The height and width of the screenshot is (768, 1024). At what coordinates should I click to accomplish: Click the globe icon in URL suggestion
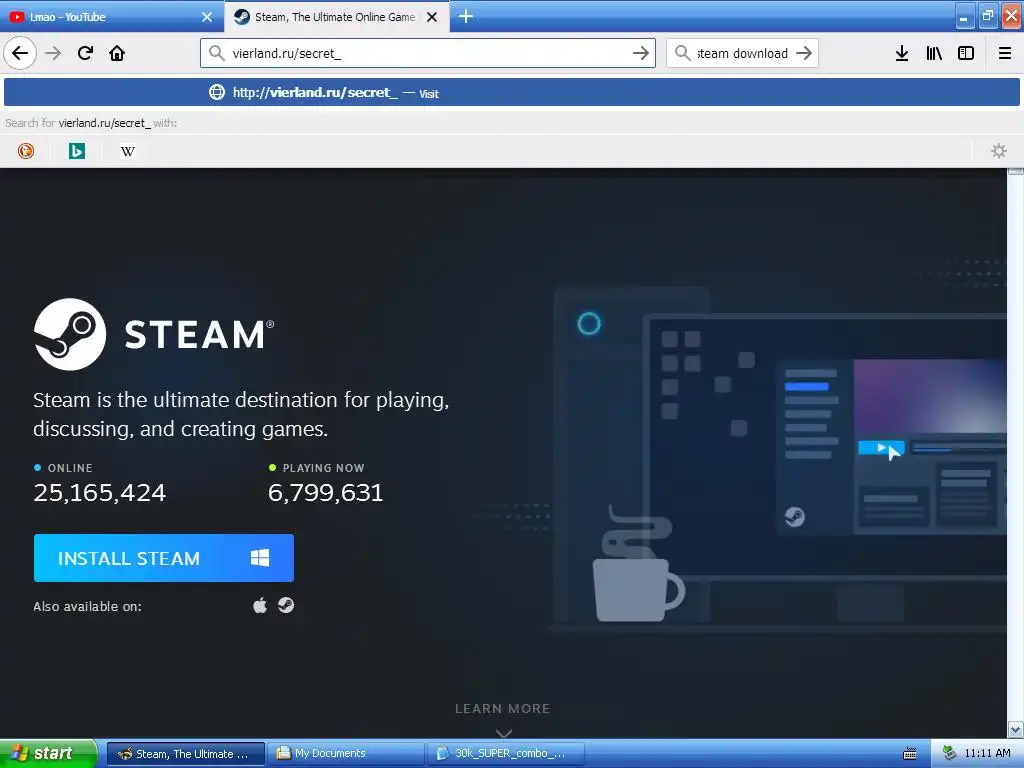pos(217,92)
